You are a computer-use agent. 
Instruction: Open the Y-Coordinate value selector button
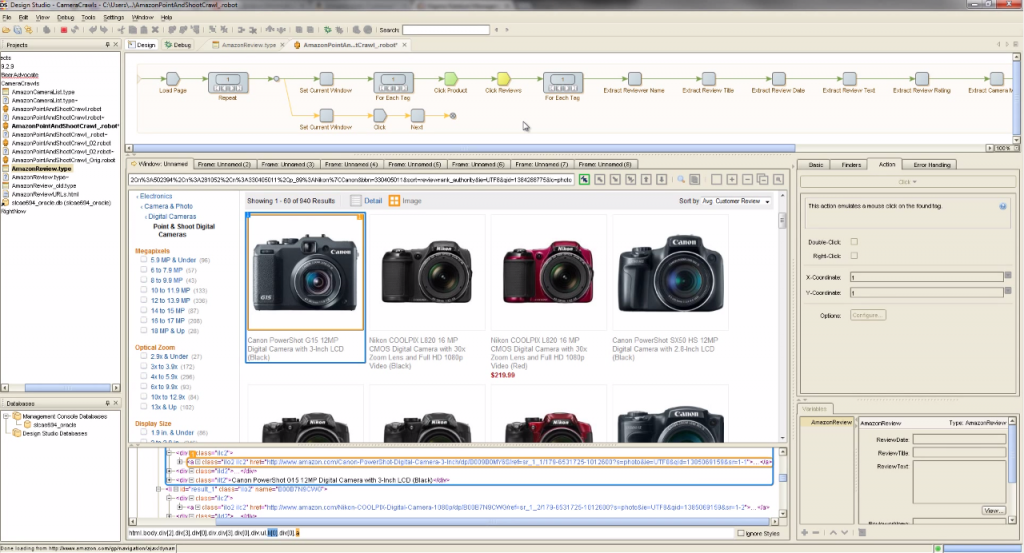point(1008,291)
